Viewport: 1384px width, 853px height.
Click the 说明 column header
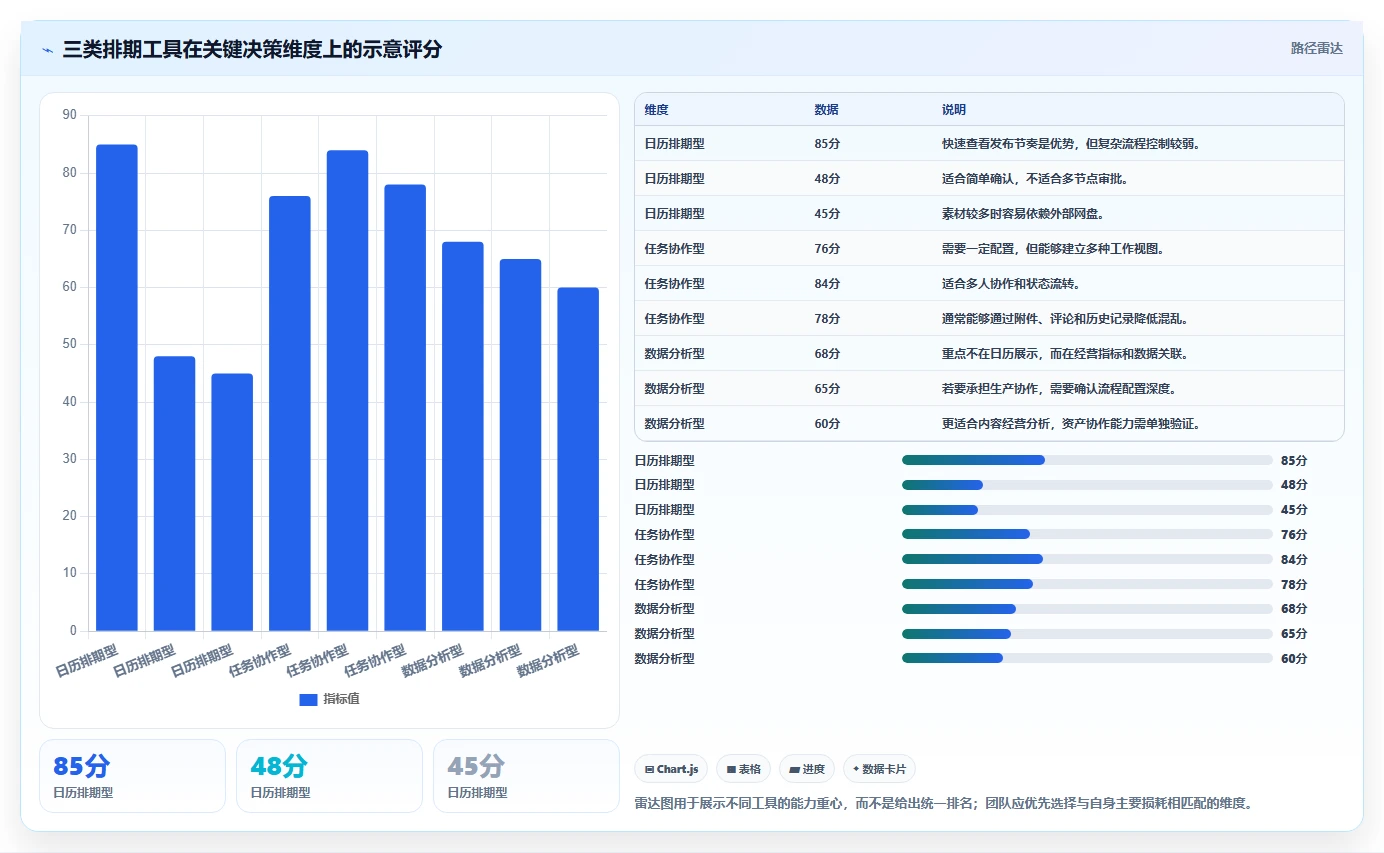point(954,109)
